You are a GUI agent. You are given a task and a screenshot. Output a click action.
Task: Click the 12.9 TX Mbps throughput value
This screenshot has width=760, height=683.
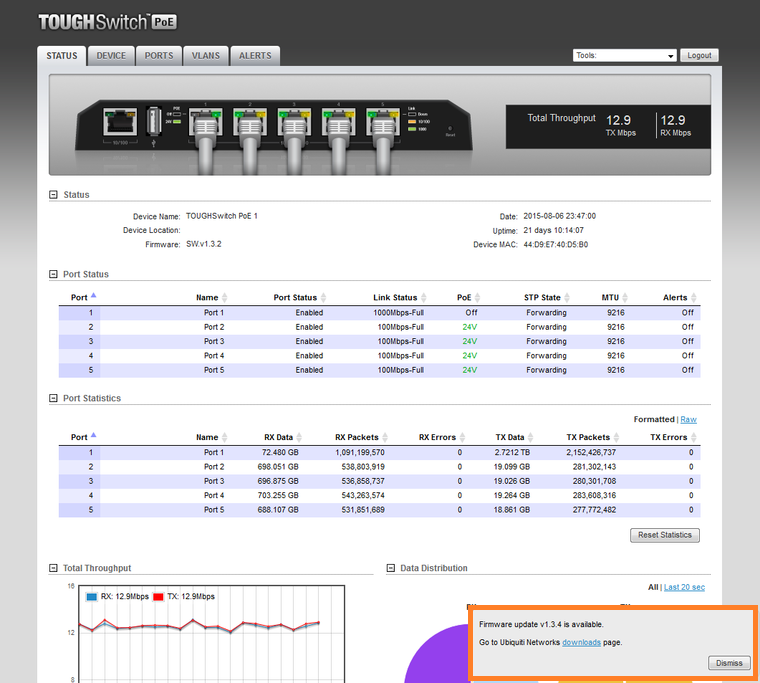pyautogui.click(x=618, y=120)
